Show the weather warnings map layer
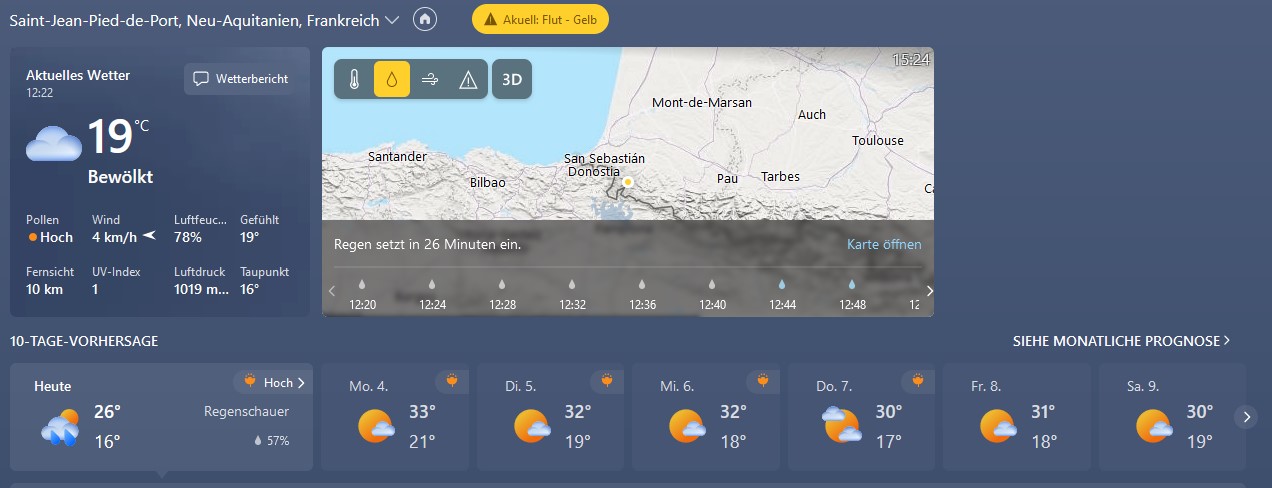The height and width of the screenshot is (488, 1272). click(x=468, y=80)
